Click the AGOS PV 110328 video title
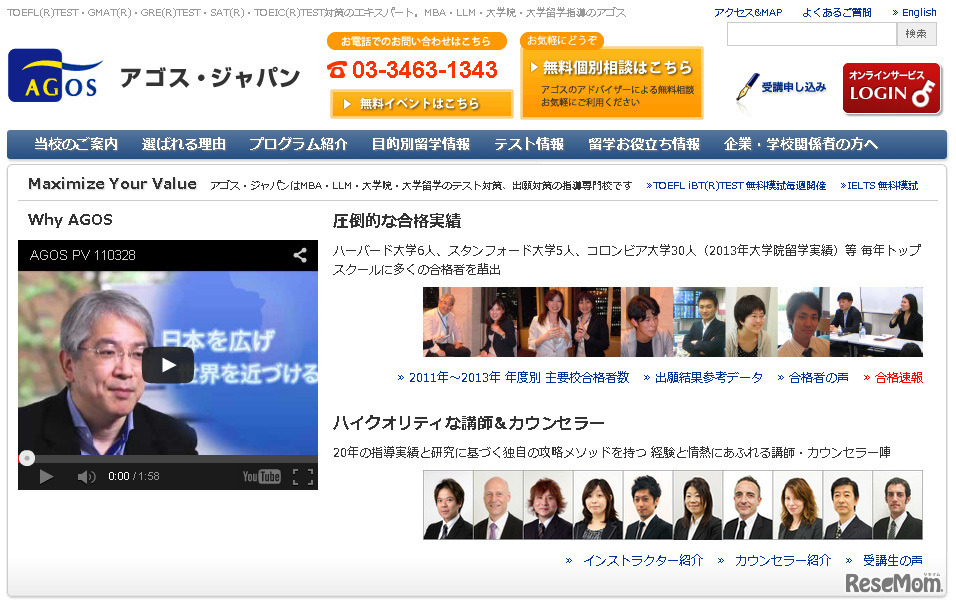 click(82, 255)
